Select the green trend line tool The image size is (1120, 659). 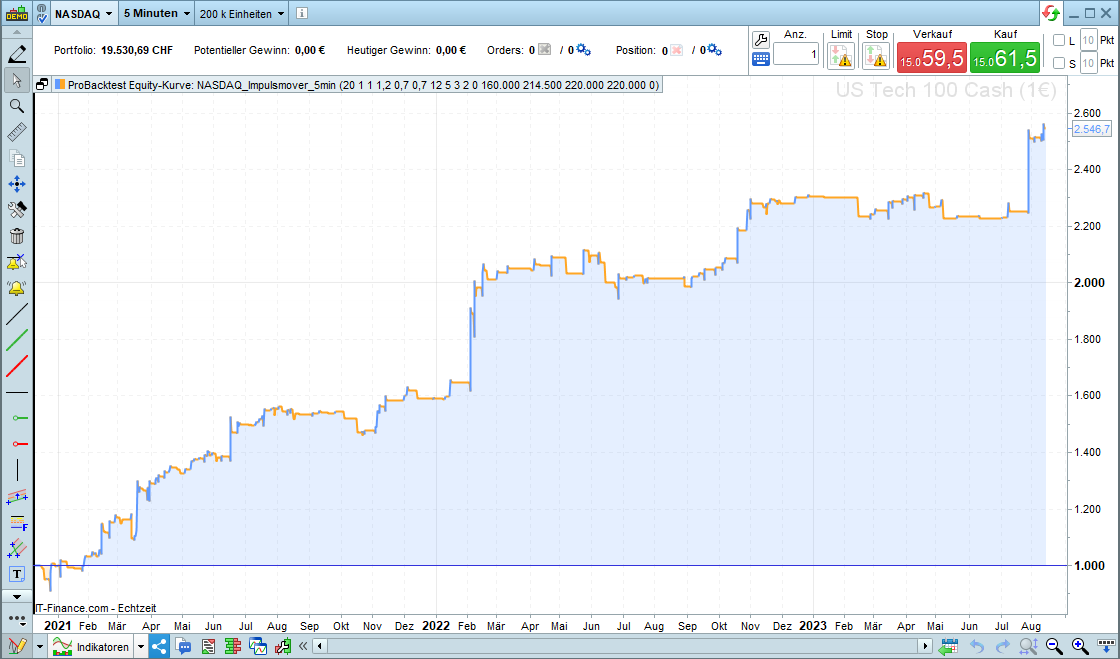(16, 340)
